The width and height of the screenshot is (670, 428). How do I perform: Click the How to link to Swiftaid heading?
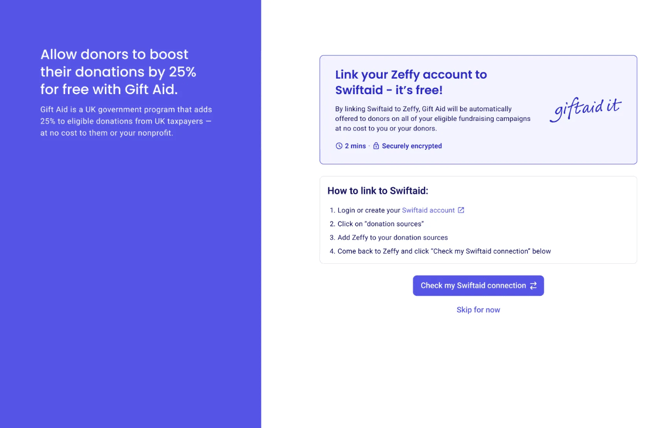coord(378,191)
